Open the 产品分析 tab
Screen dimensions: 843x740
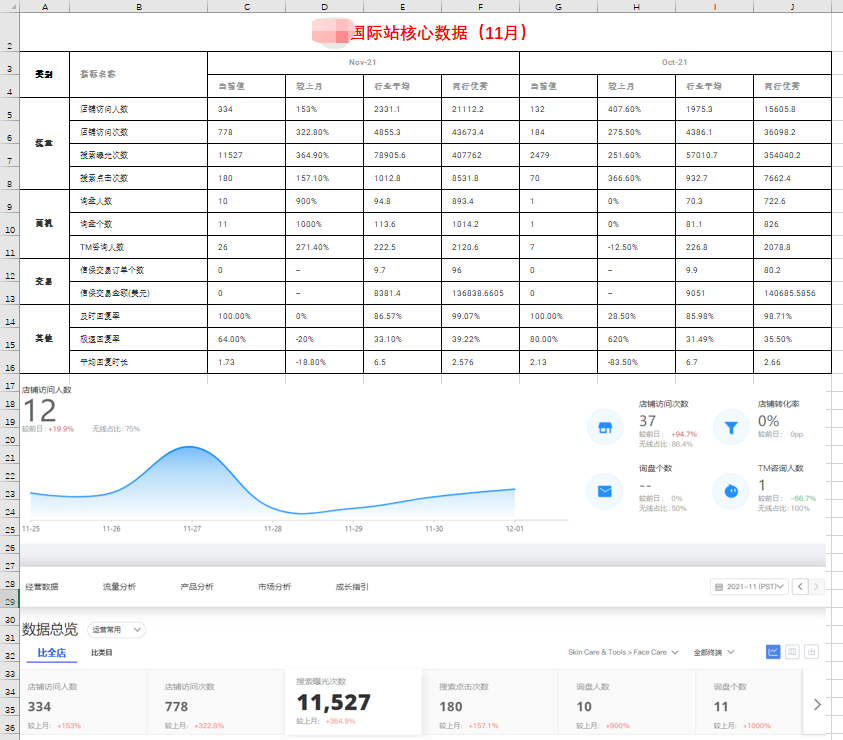[197, 587]
